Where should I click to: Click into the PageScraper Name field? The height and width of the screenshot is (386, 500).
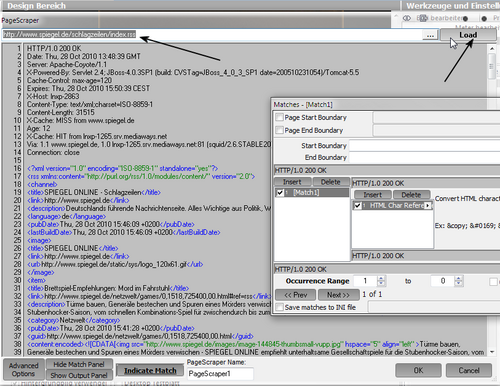click(220, 374)
